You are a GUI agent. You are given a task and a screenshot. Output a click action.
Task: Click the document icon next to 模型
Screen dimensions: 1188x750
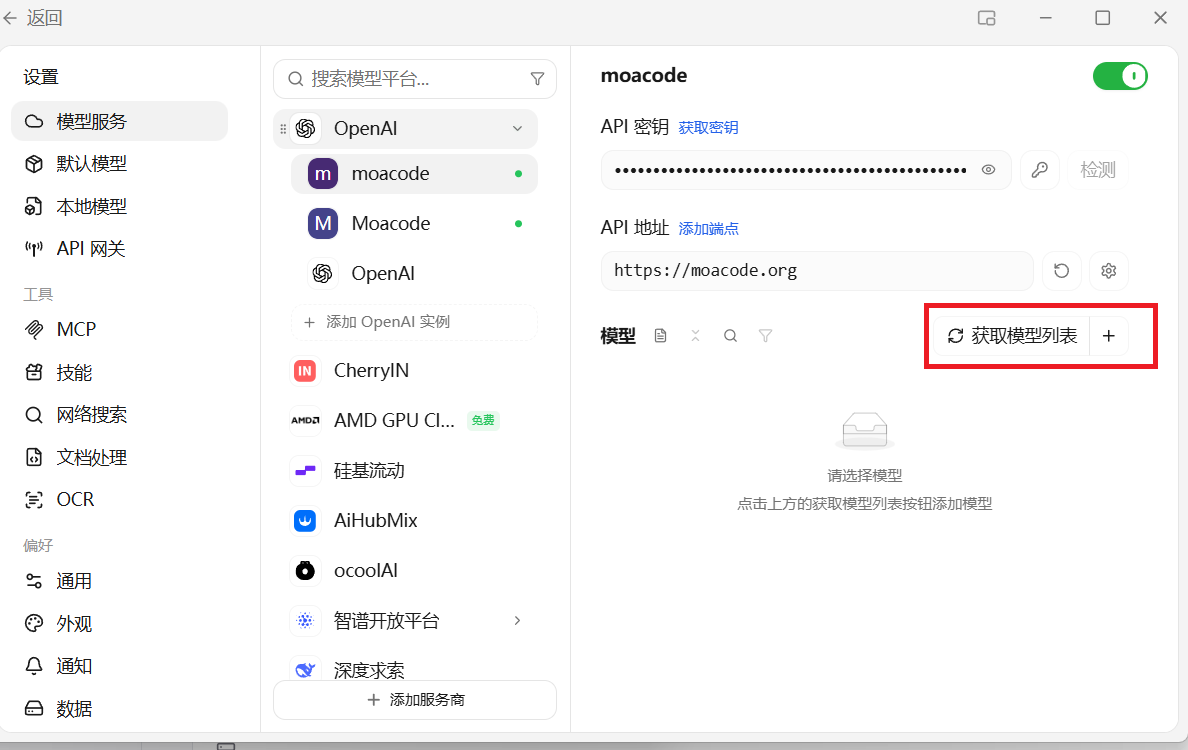tap(661, 336)
